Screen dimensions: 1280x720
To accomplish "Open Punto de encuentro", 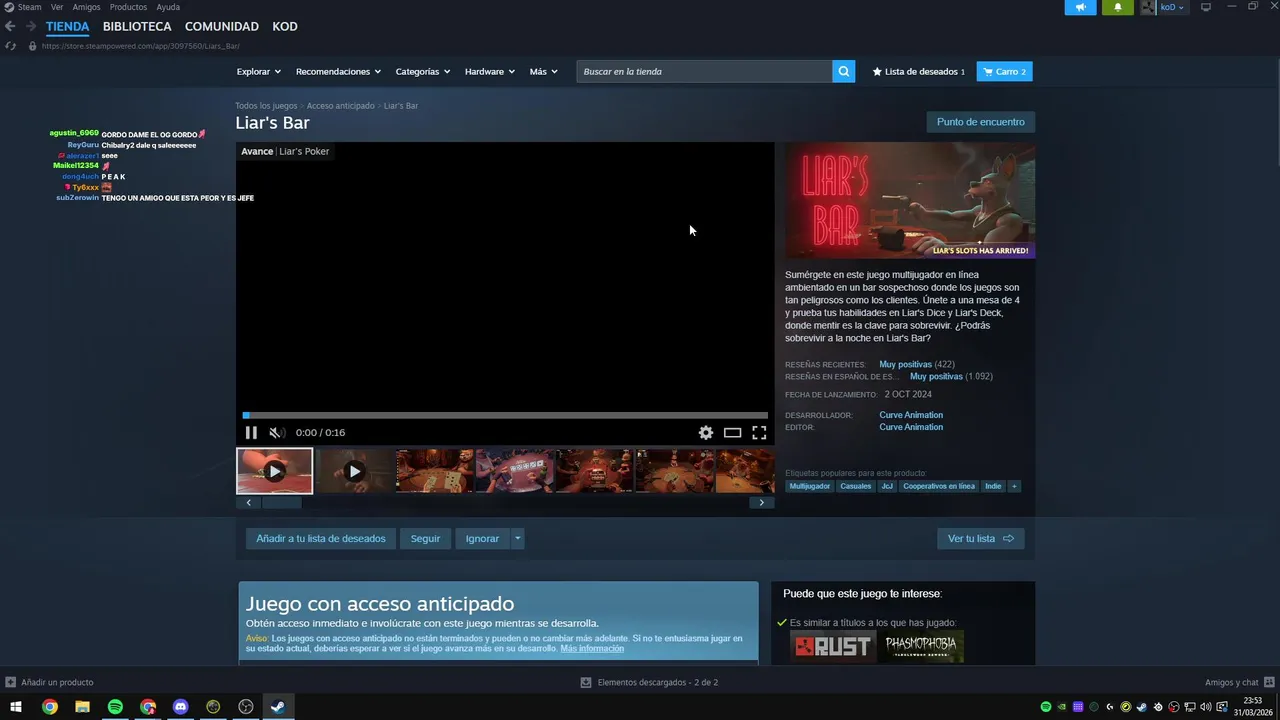I will click(x=980, y=122).
